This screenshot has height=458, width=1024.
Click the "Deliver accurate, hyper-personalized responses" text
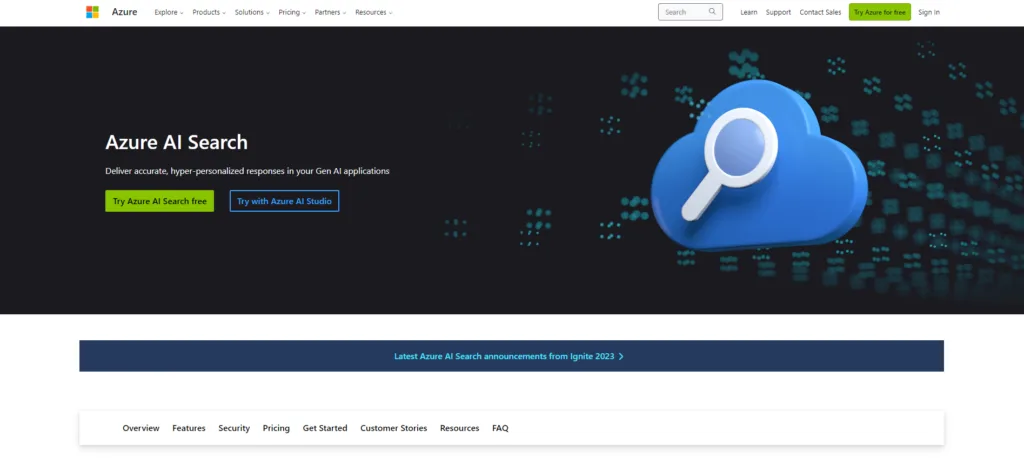(247, 171)
